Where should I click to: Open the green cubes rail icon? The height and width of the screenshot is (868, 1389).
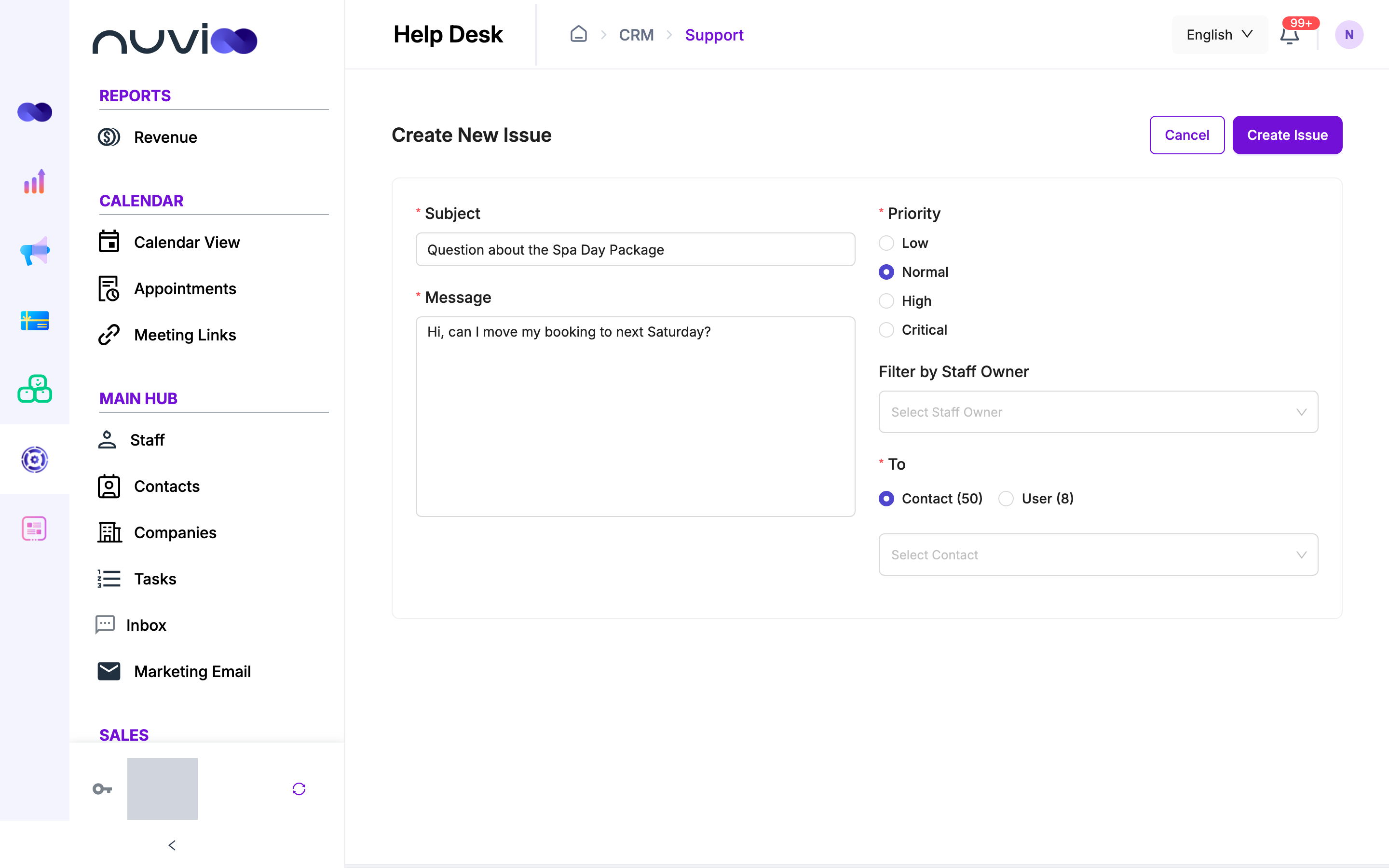click(34, 389)
